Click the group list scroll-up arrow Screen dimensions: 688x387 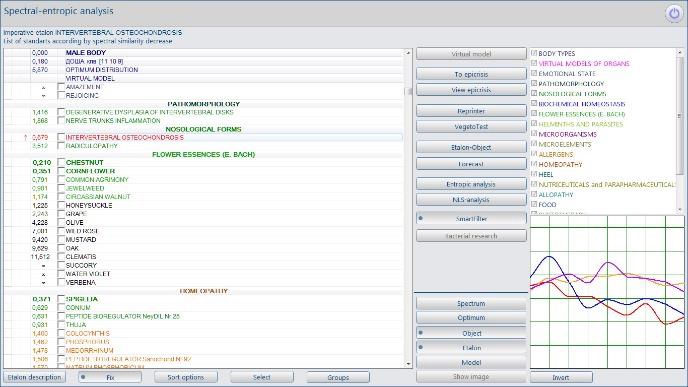click(x=680, y=53)
